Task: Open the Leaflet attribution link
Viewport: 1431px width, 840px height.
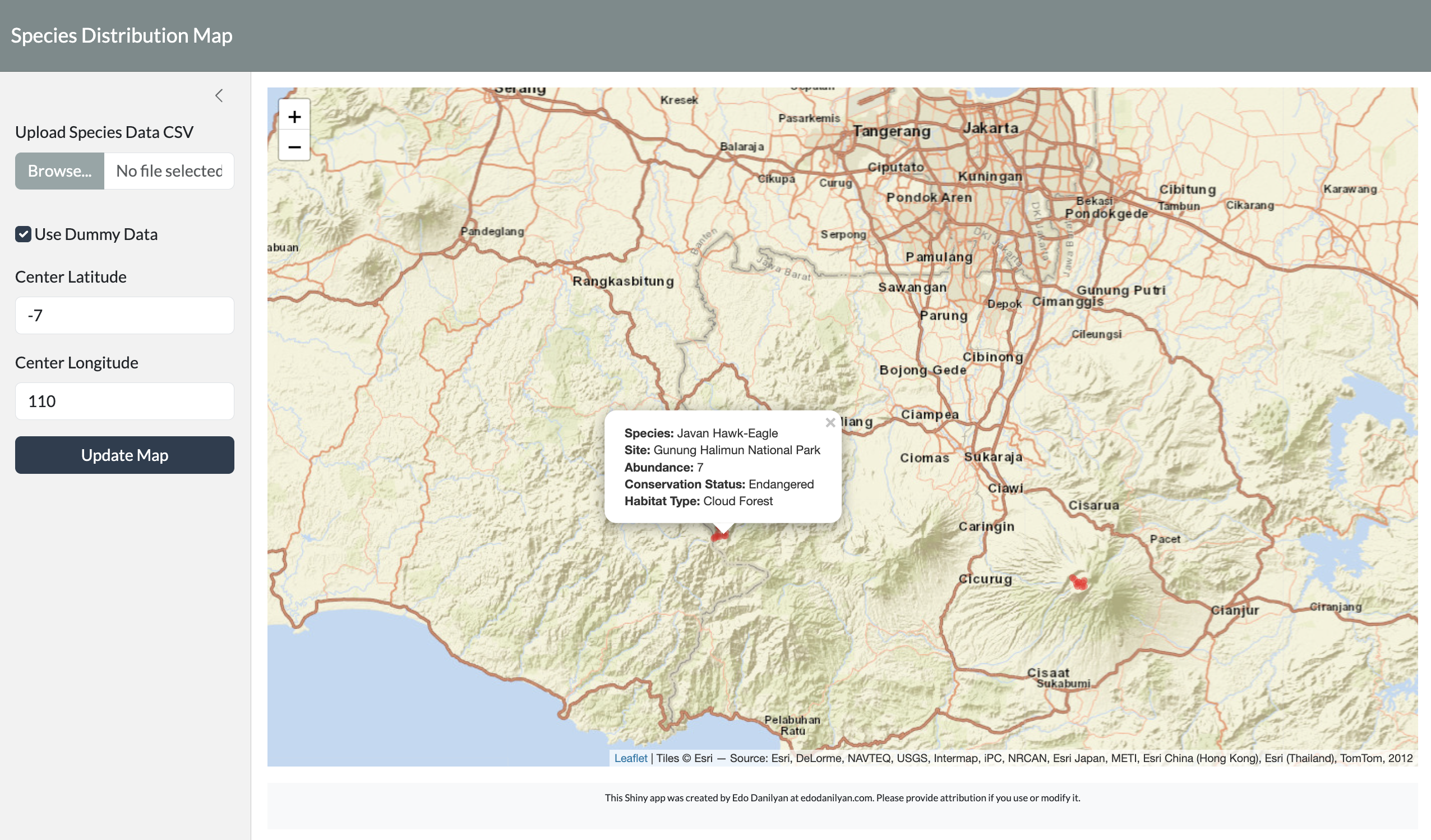Action: 630,758
